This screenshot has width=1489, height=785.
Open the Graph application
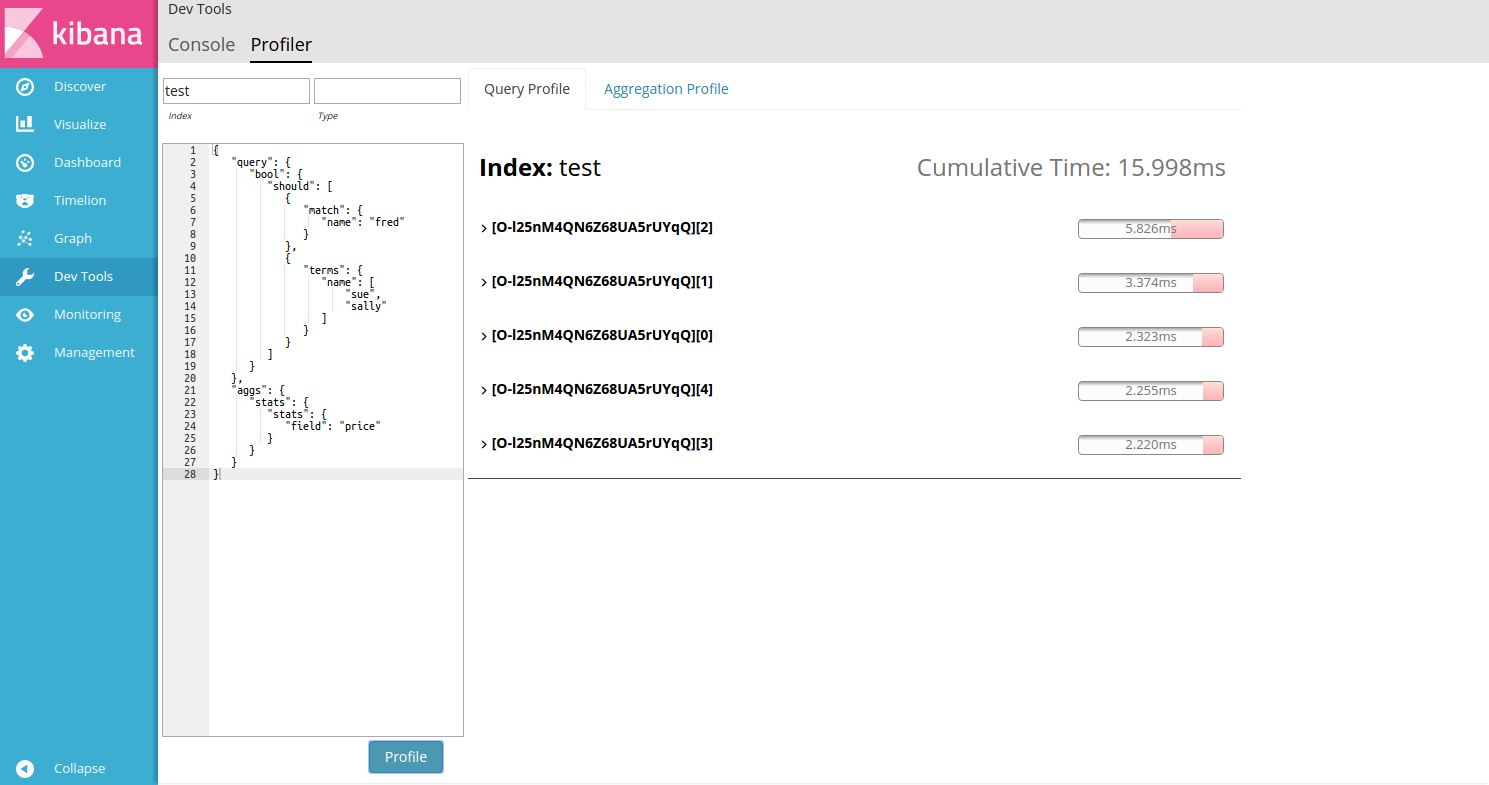pyautogui.click(x=72, y=238)
